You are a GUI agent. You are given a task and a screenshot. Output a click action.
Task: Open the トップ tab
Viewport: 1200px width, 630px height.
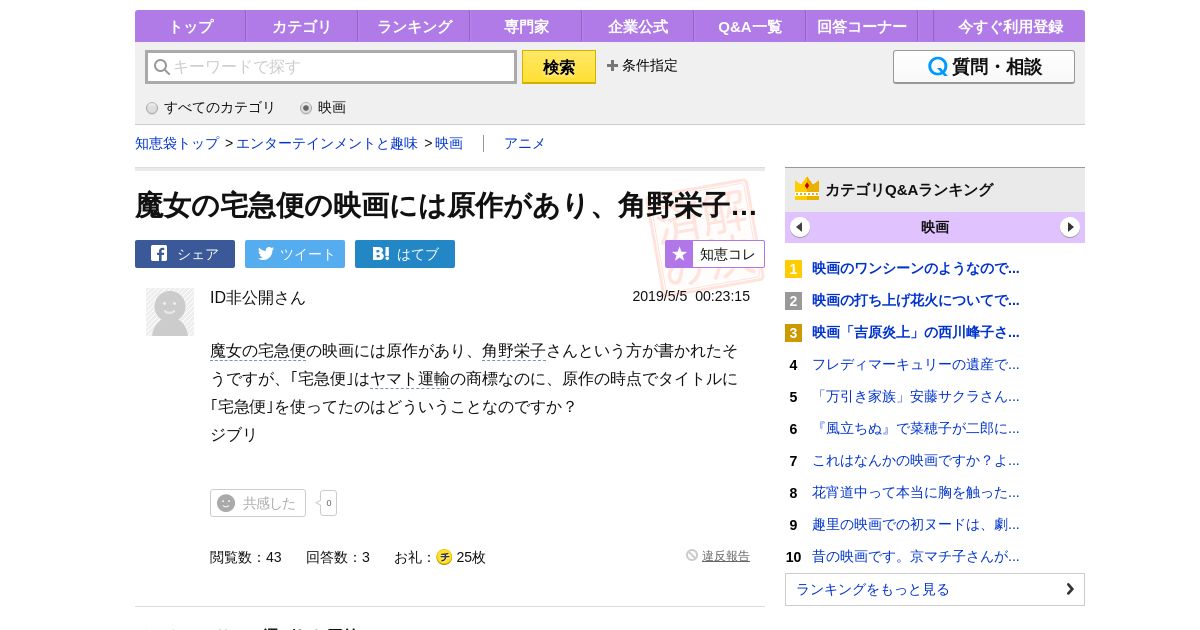point(190,27)
